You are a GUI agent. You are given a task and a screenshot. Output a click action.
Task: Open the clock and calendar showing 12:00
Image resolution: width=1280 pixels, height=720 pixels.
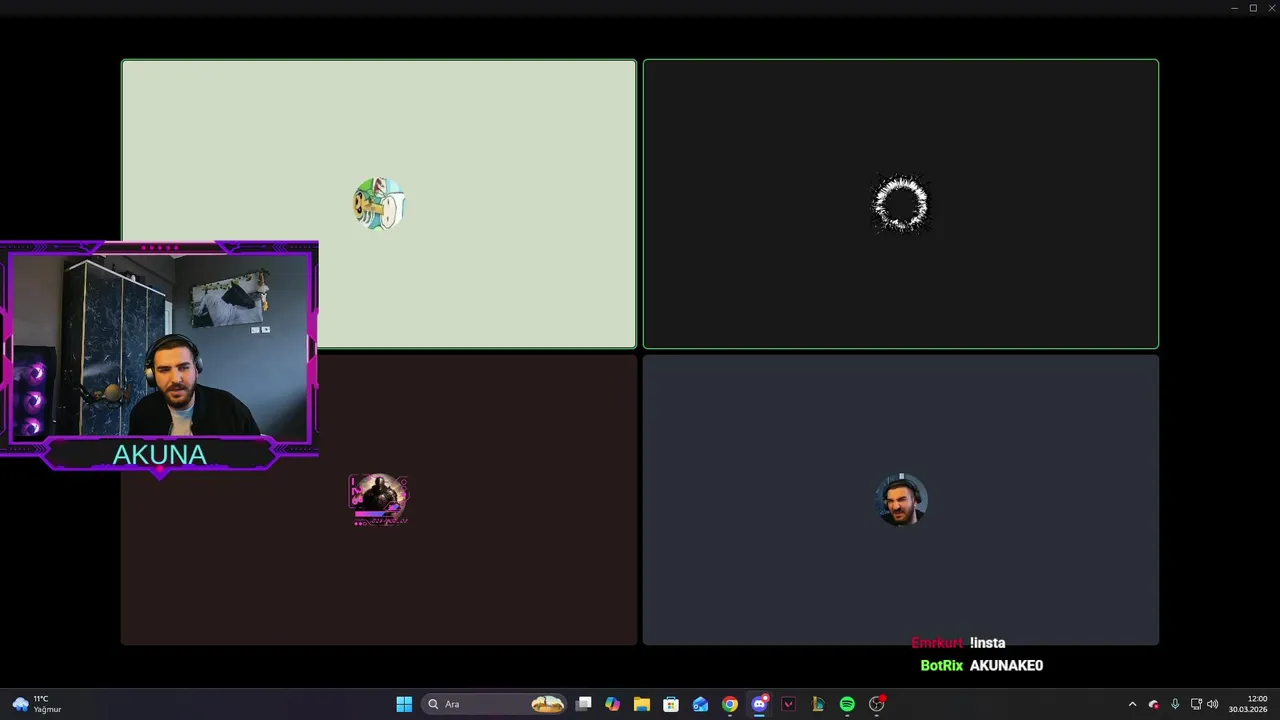point(1249,704)
